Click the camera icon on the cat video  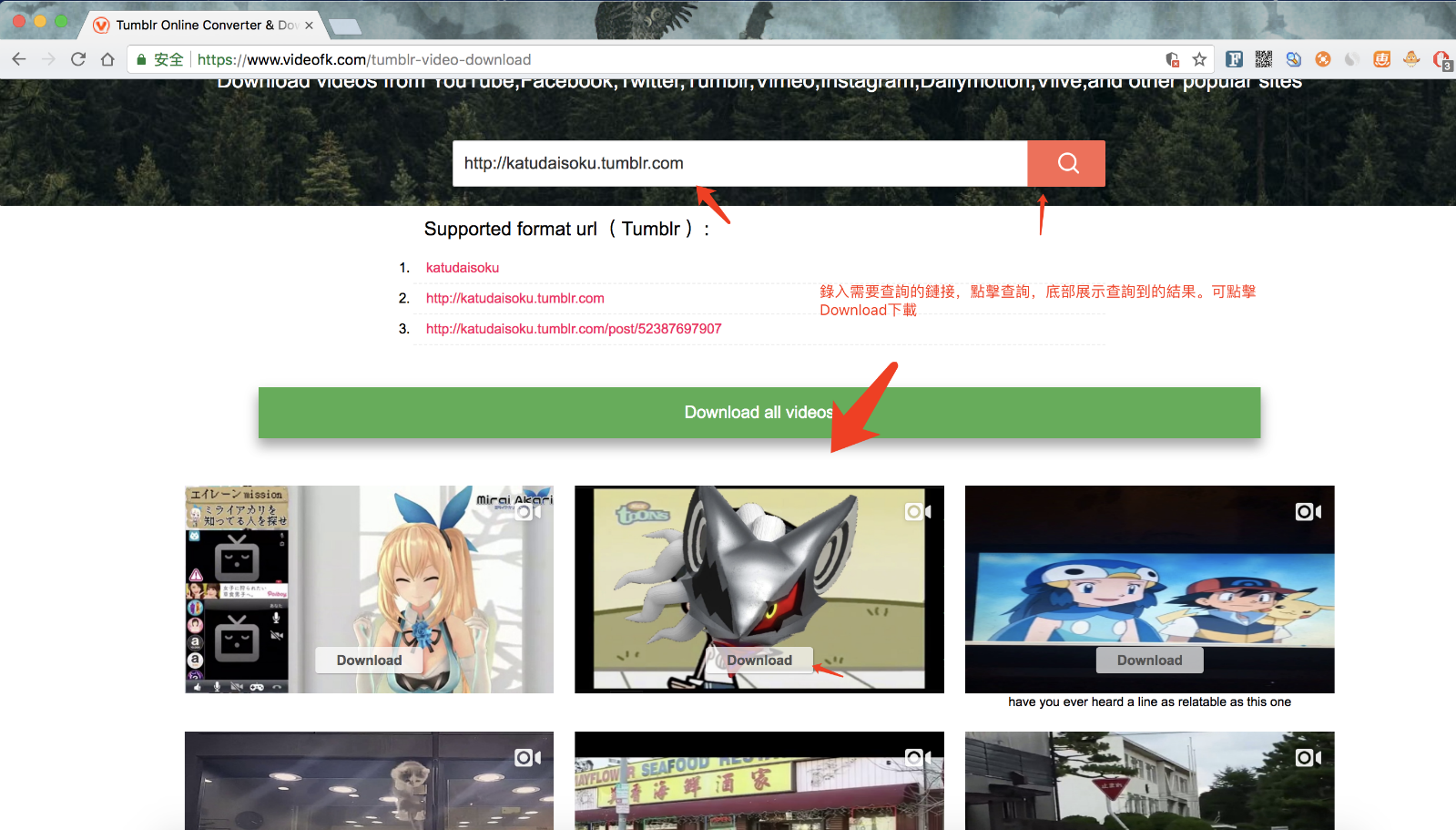527,758
